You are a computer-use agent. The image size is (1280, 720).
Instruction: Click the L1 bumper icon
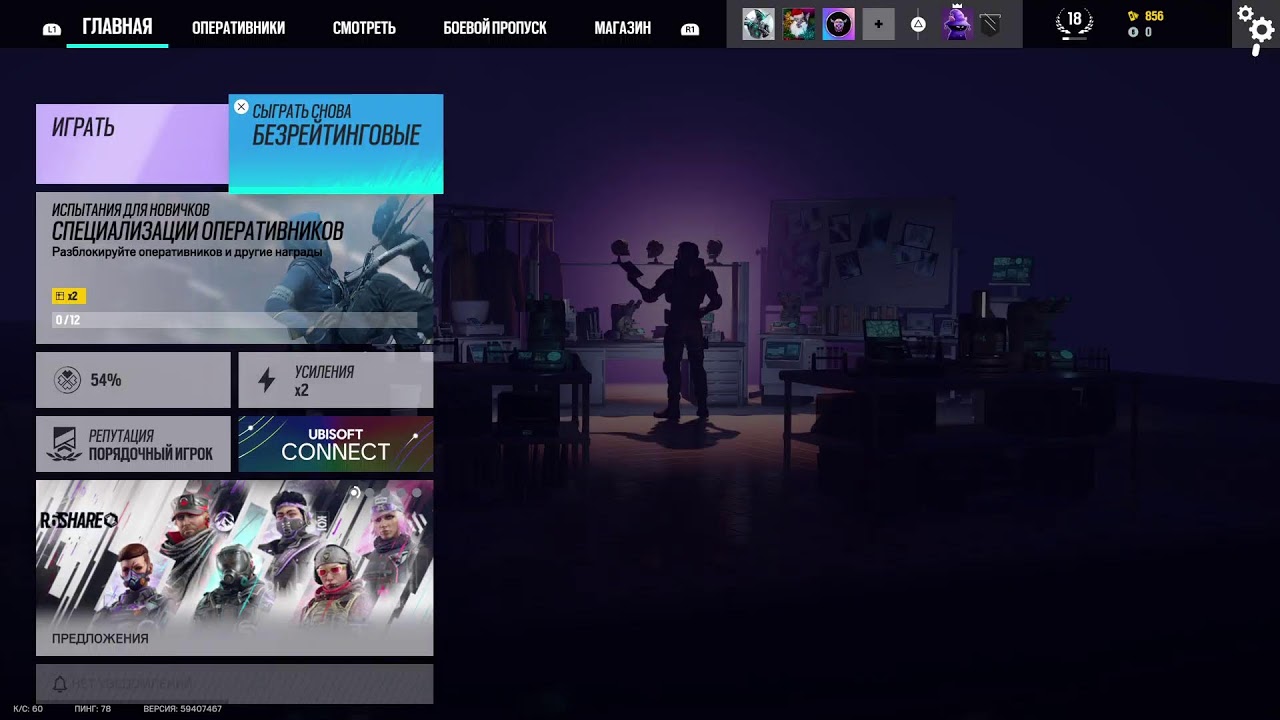pos(51,30)
